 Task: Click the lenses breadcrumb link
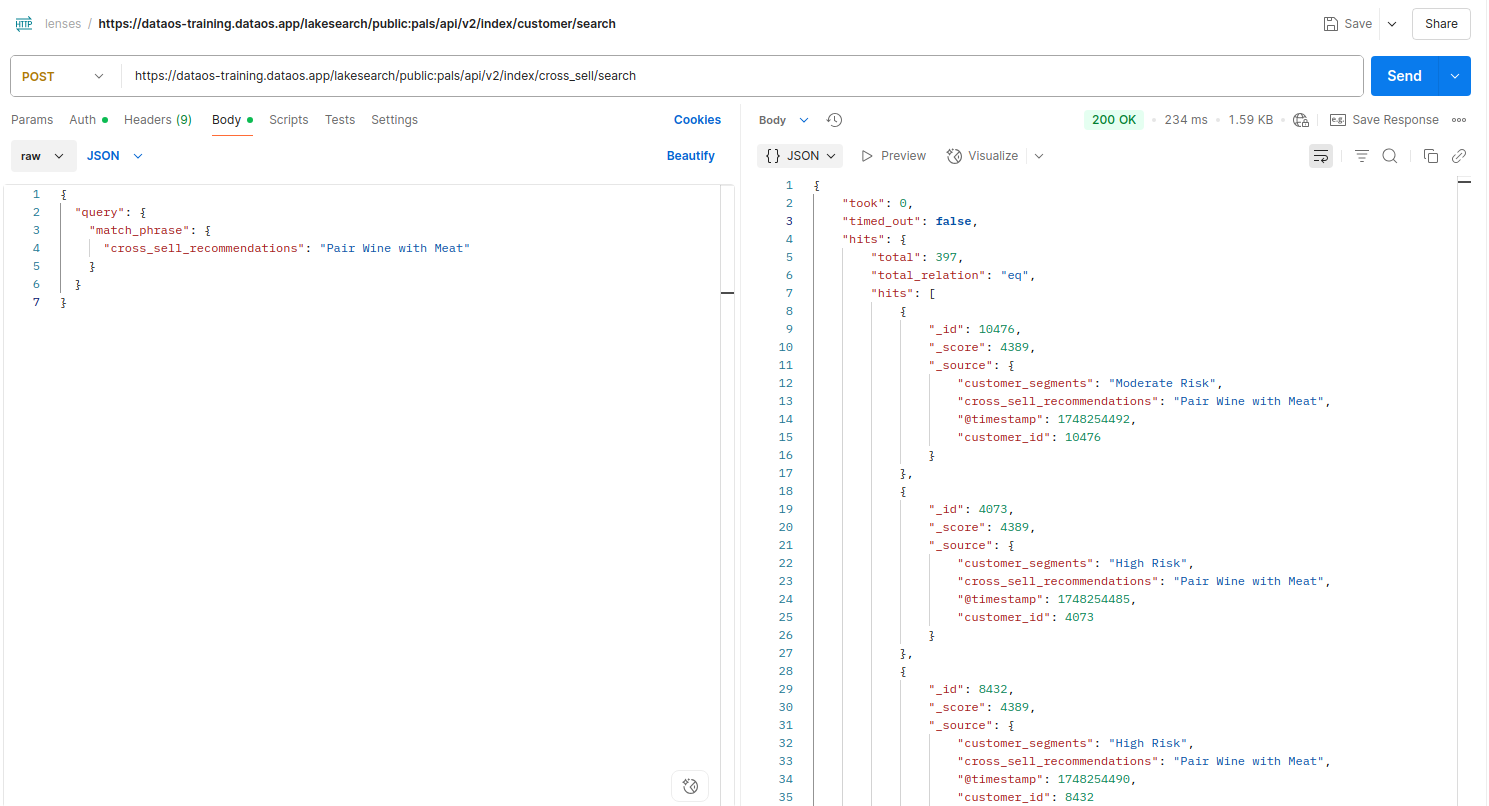pos(63,23)
